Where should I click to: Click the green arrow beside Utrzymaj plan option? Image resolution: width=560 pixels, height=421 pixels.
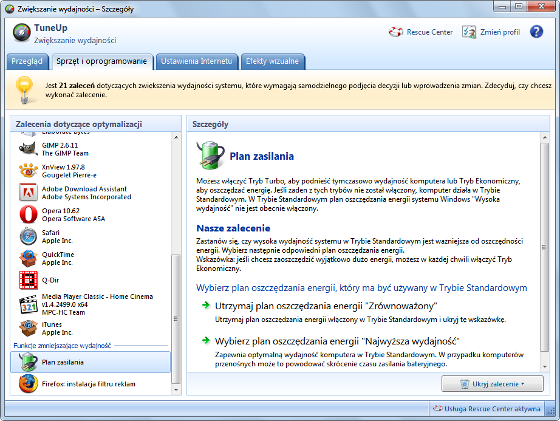[206, 305]
